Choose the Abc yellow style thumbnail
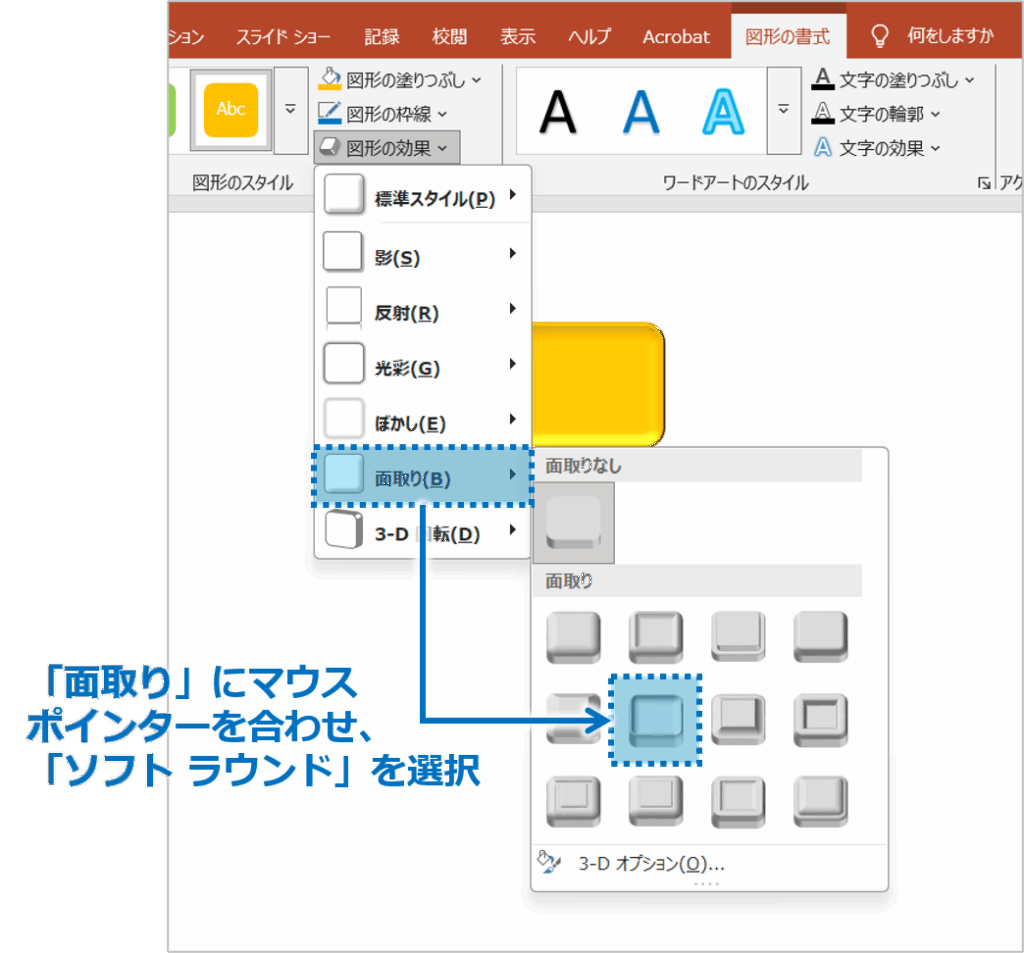Image resolution: width=1024 pixels, height=953 pixels. (230, 110)
